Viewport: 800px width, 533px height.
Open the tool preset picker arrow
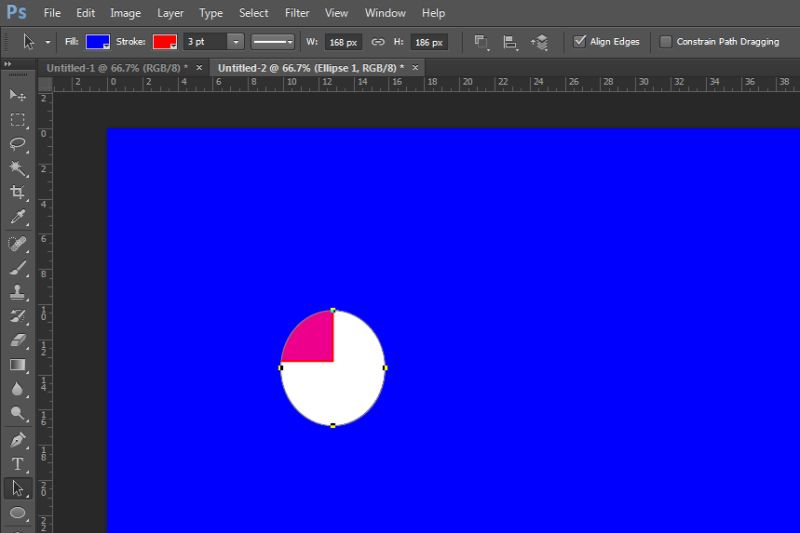[47, 42]
